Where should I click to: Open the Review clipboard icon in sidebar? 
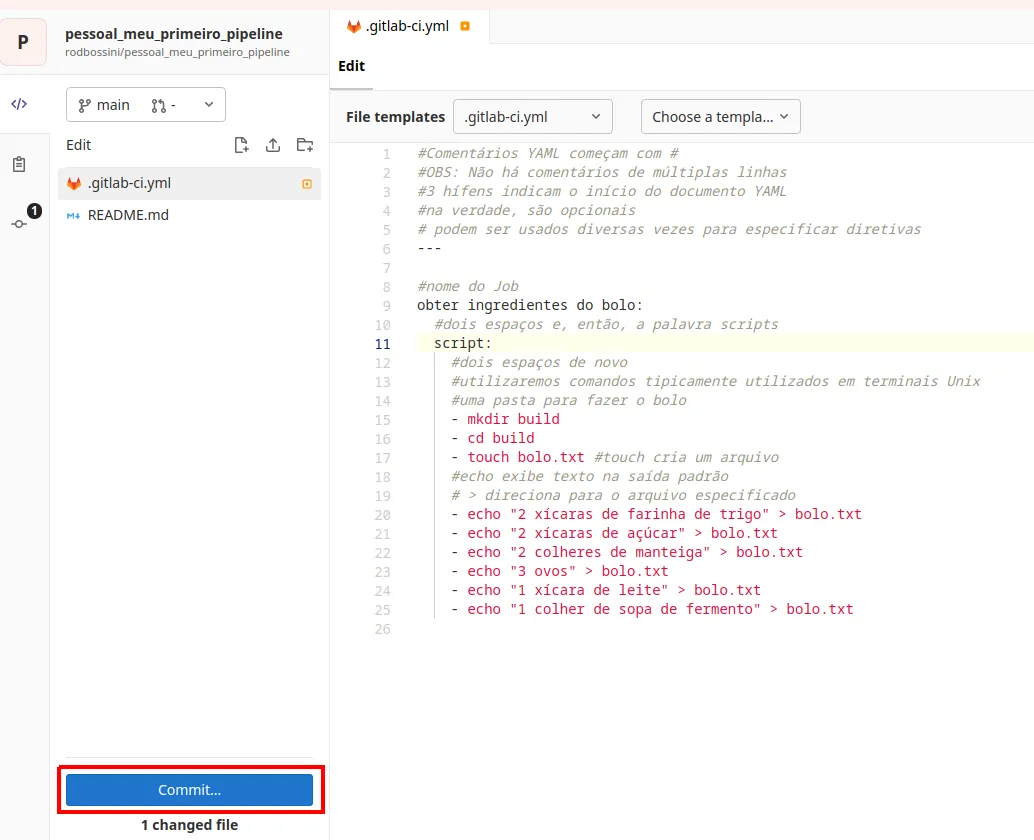[x=19, y=164]
